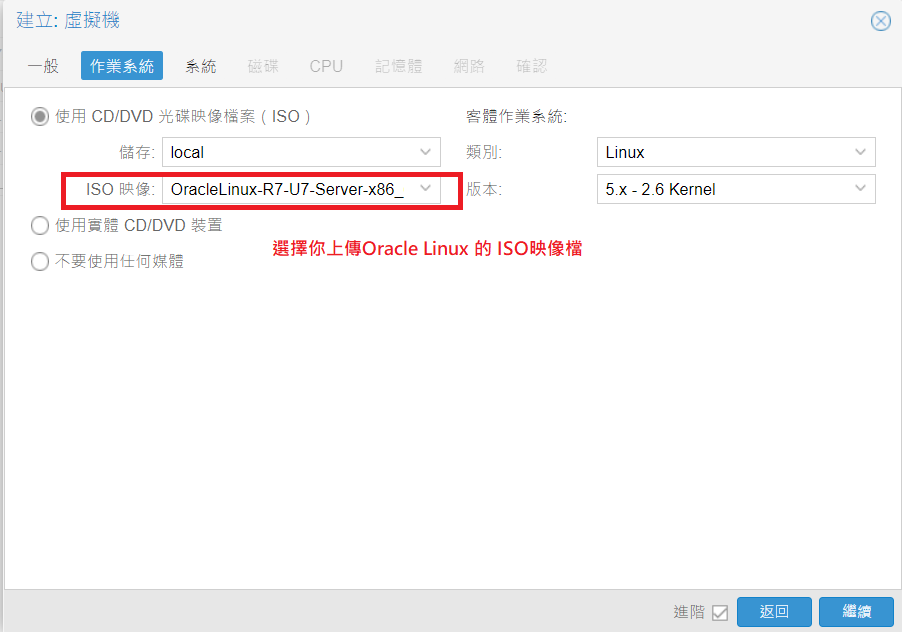Click the 返回 button
This screenshot has height=632, width=902.
coord(774,612)
